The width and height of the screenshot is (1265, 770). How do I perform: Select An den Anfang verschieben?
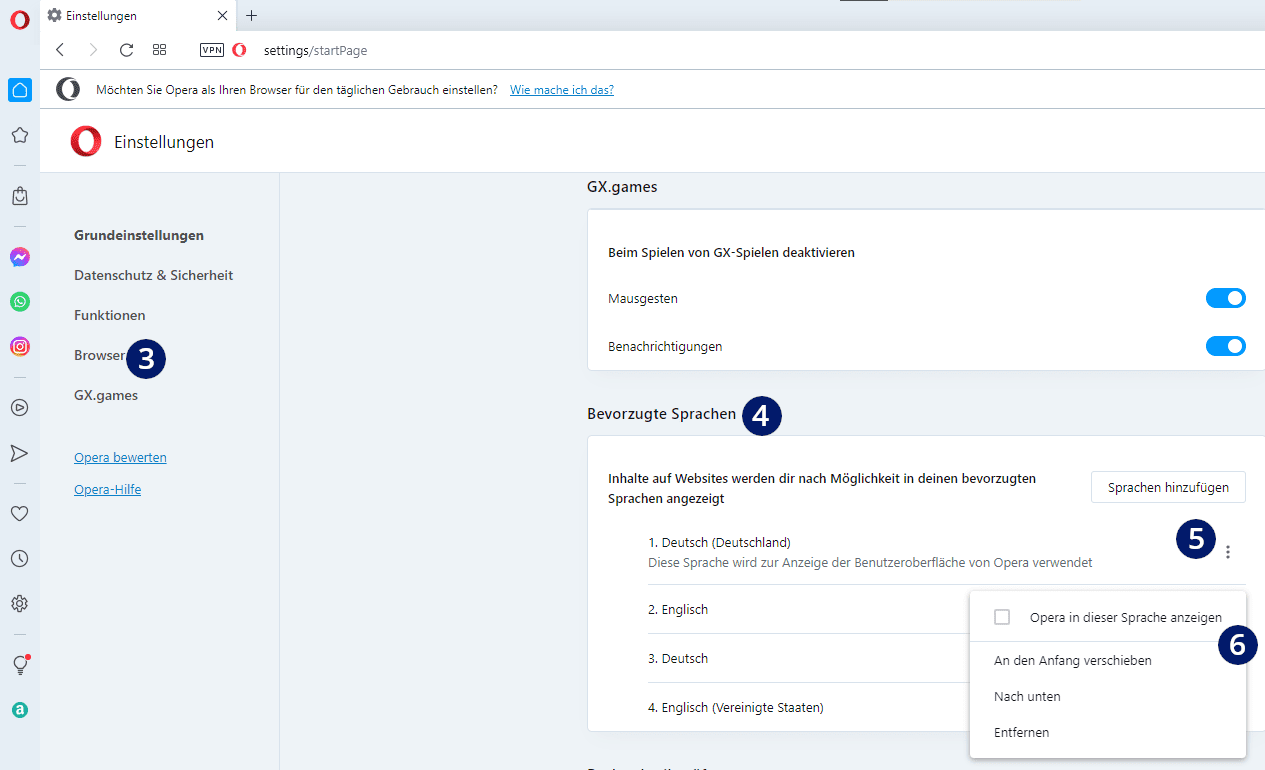1073,661
